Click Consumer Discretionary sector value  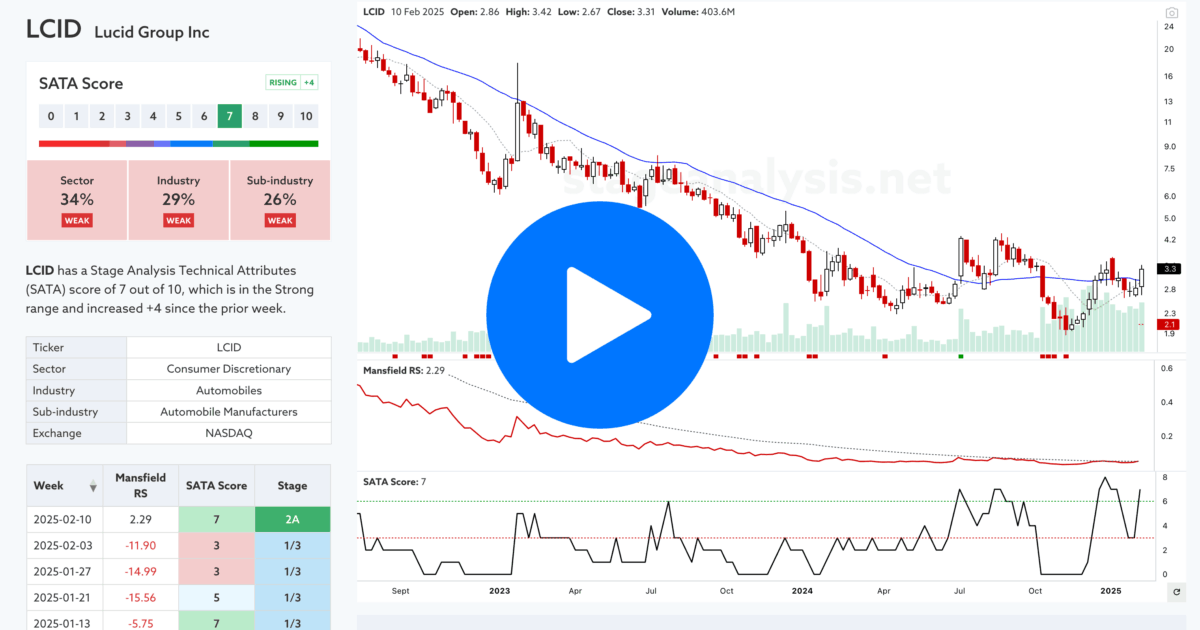click(x=229, y=369)
